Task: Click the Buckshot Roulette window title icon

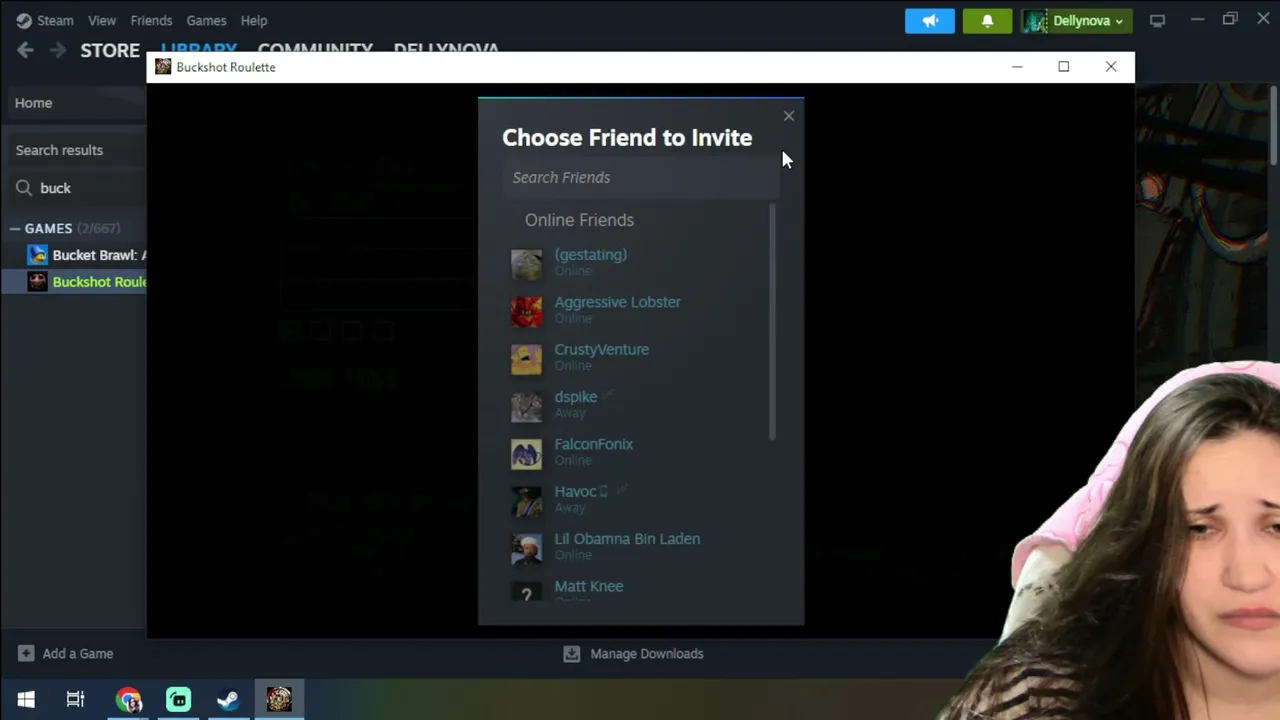Action: 163,67
